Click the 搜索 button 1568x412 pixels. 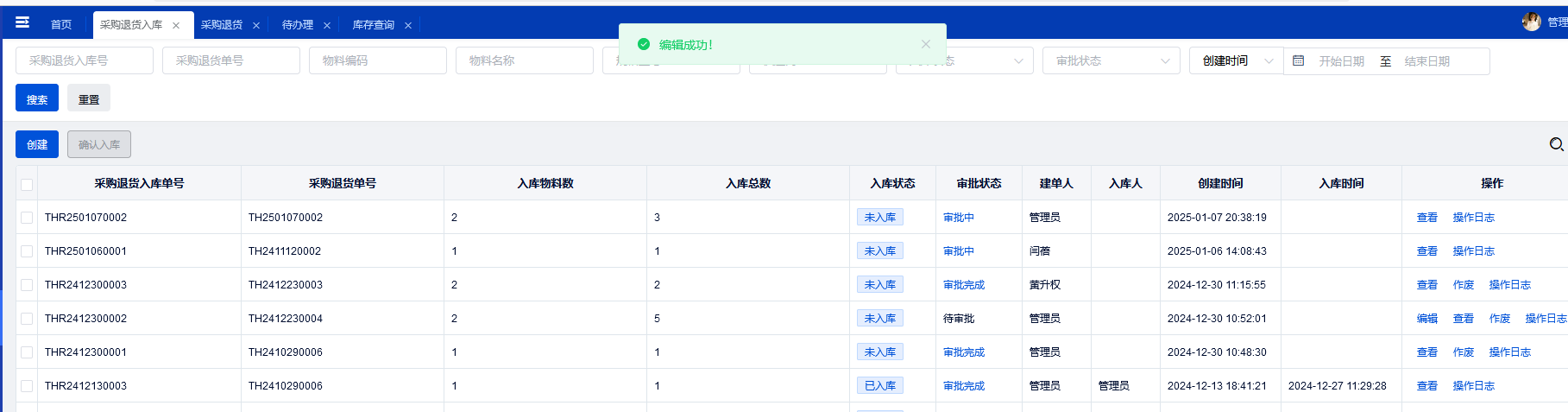(x=37, y=98)
